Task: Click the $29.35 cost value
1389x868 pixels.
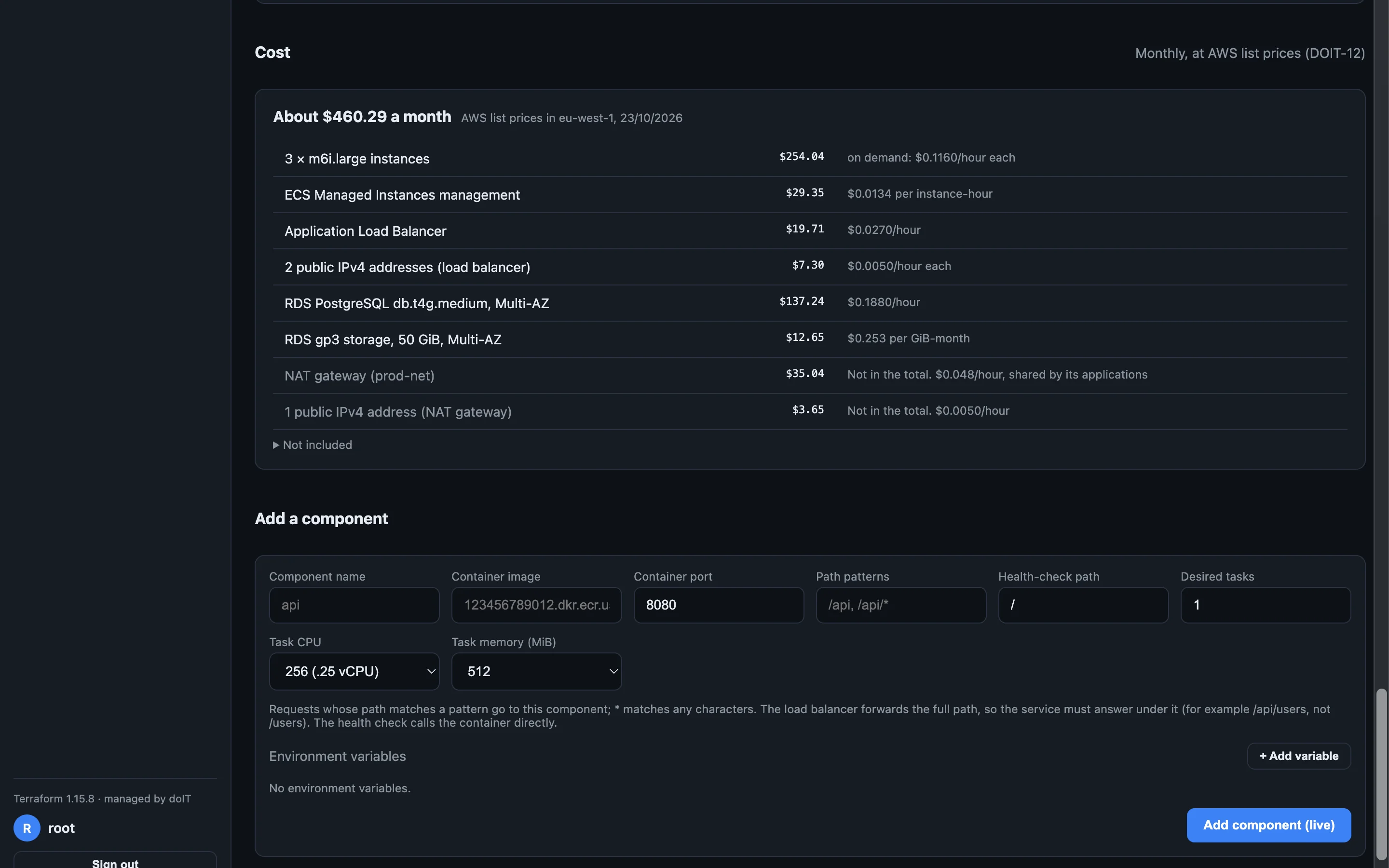Action: point(804,193)
